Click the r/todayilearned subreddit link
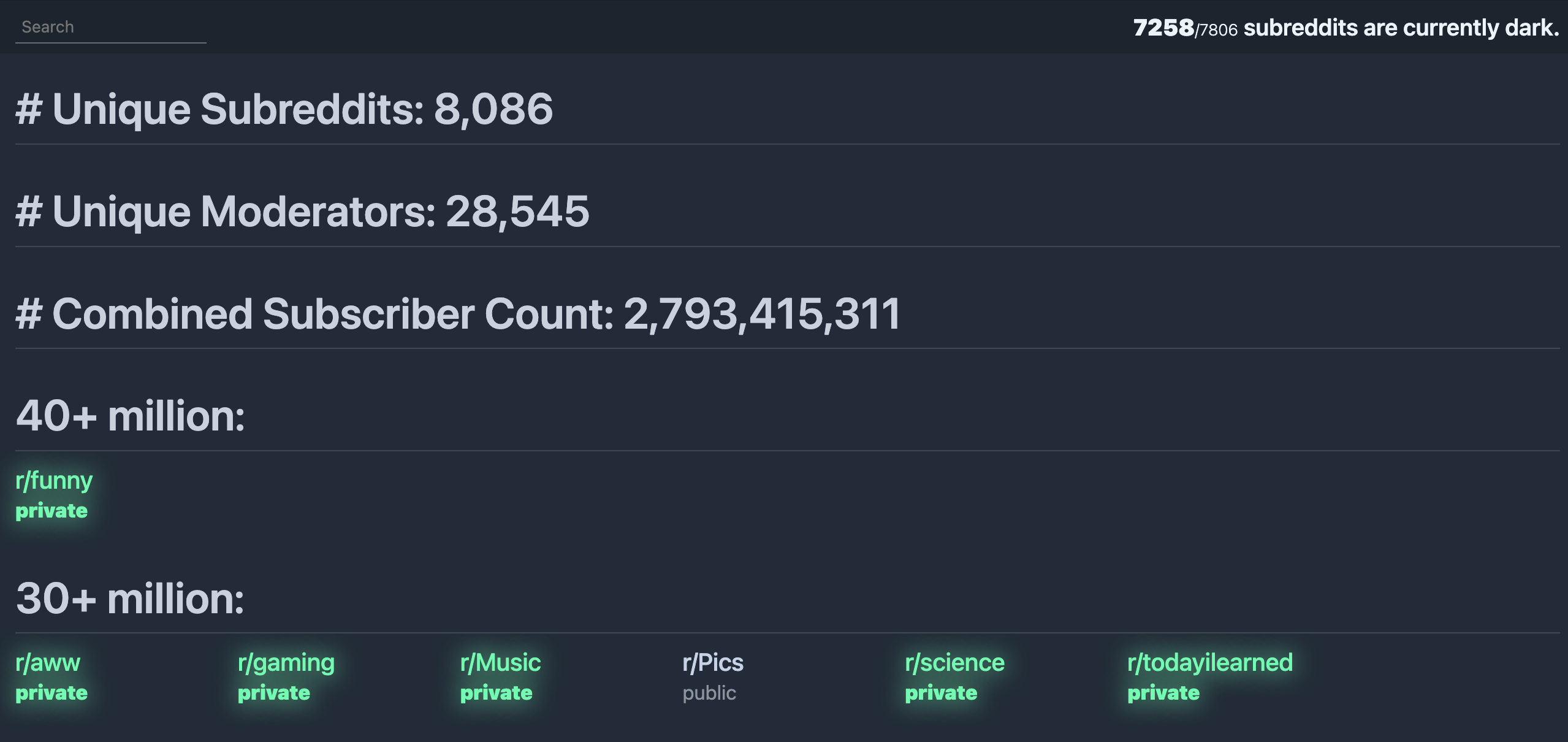 click(1208, 661)
